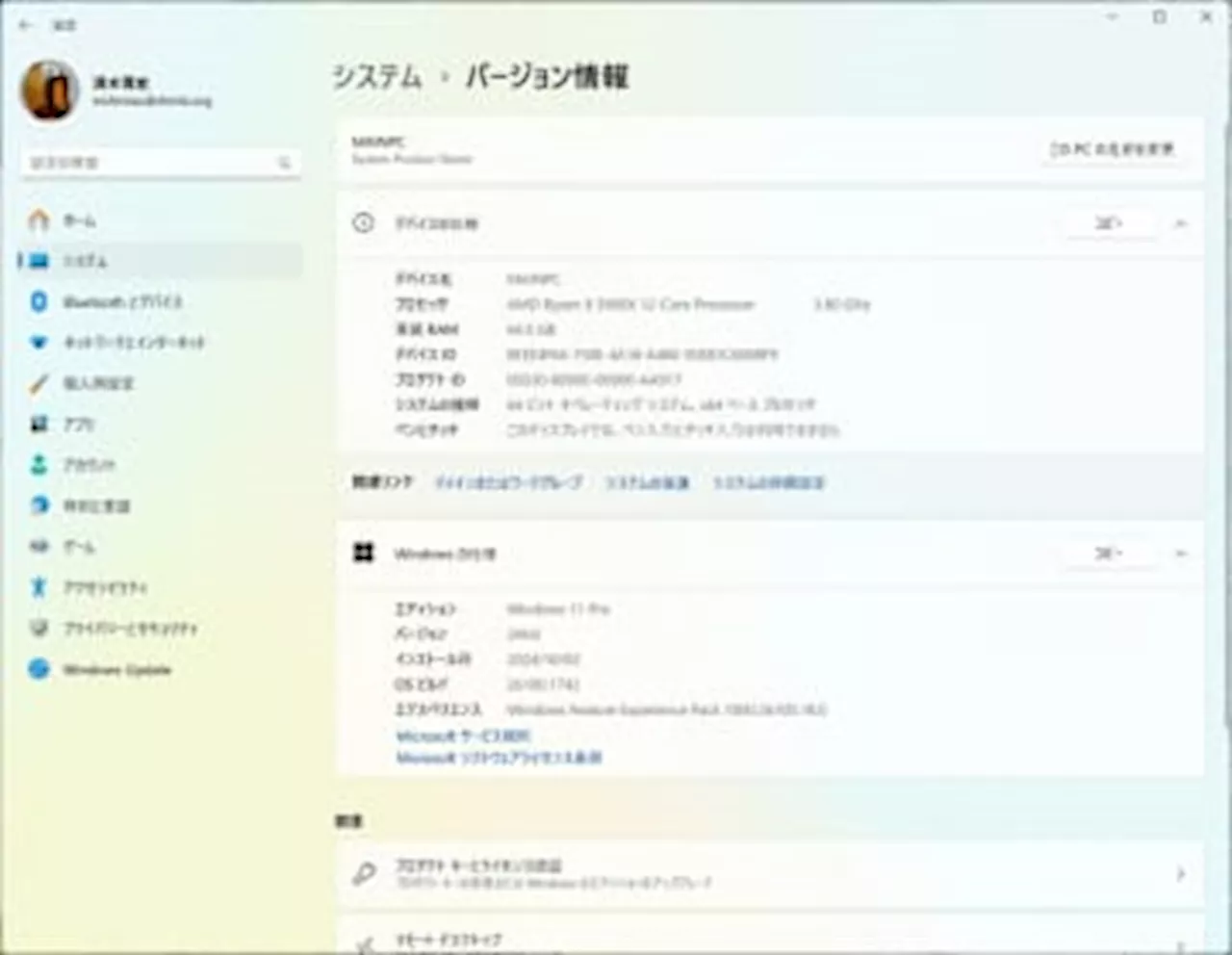
Task: Open the Windows Update menu label
Action: 116,669
